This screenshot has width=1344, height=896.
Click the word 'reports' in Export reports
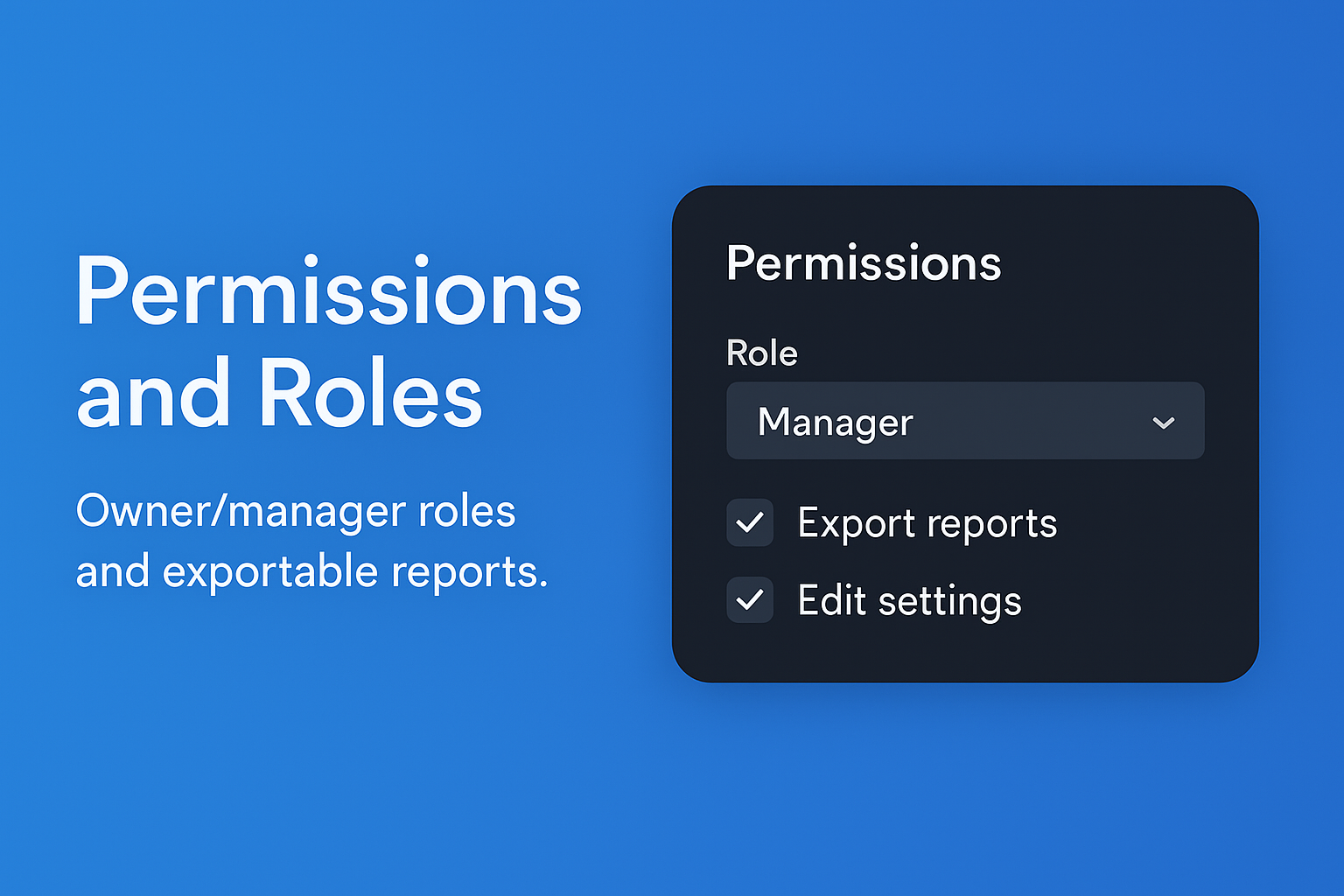pos(991,524)
